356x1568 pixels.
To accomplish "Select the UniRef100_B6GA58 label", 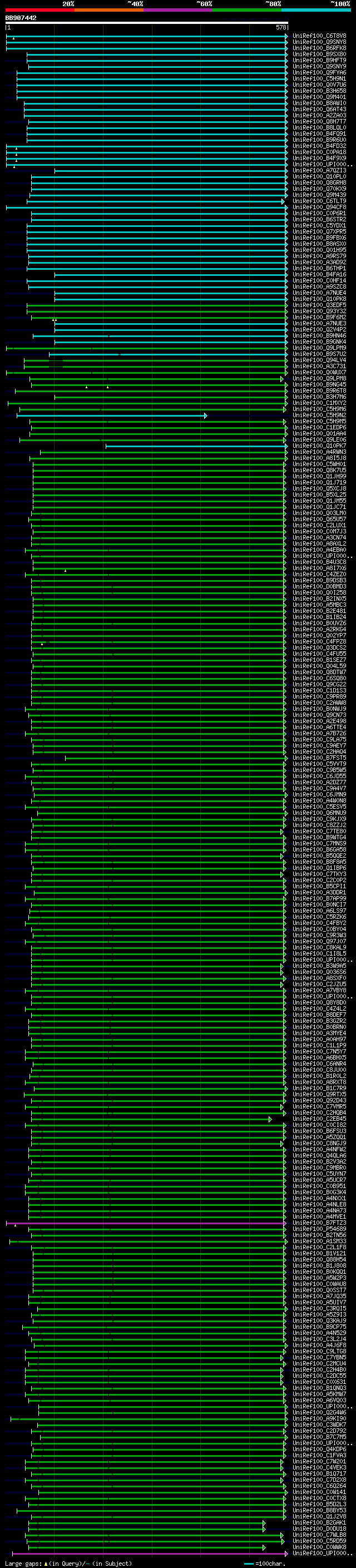I will click(x=319, y=850).
